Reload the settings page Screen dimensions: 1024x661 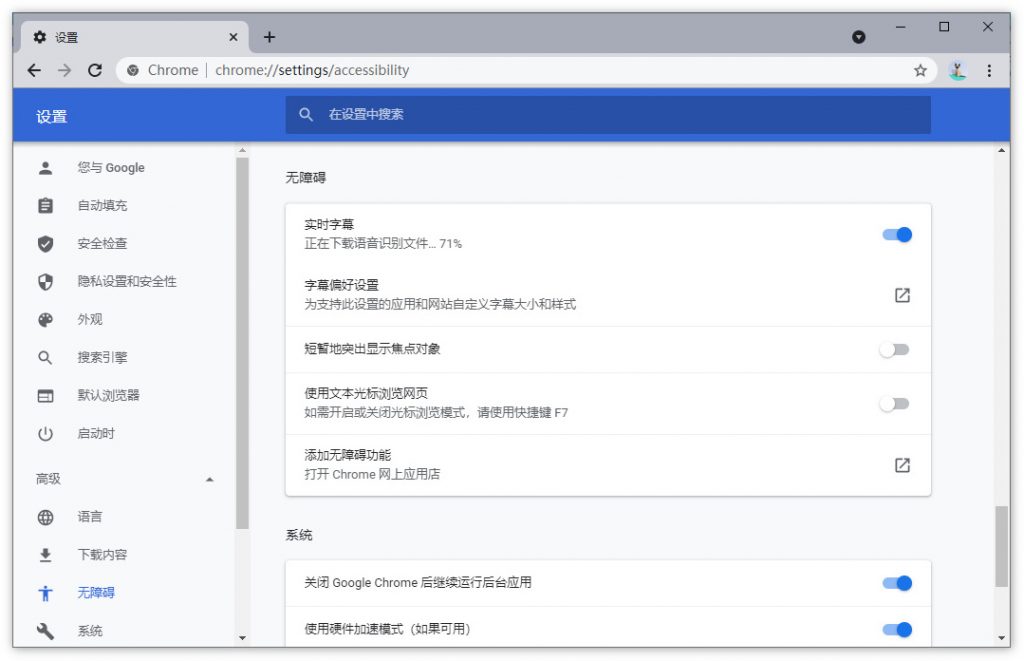pyautogui.click(x=95, y=70)
